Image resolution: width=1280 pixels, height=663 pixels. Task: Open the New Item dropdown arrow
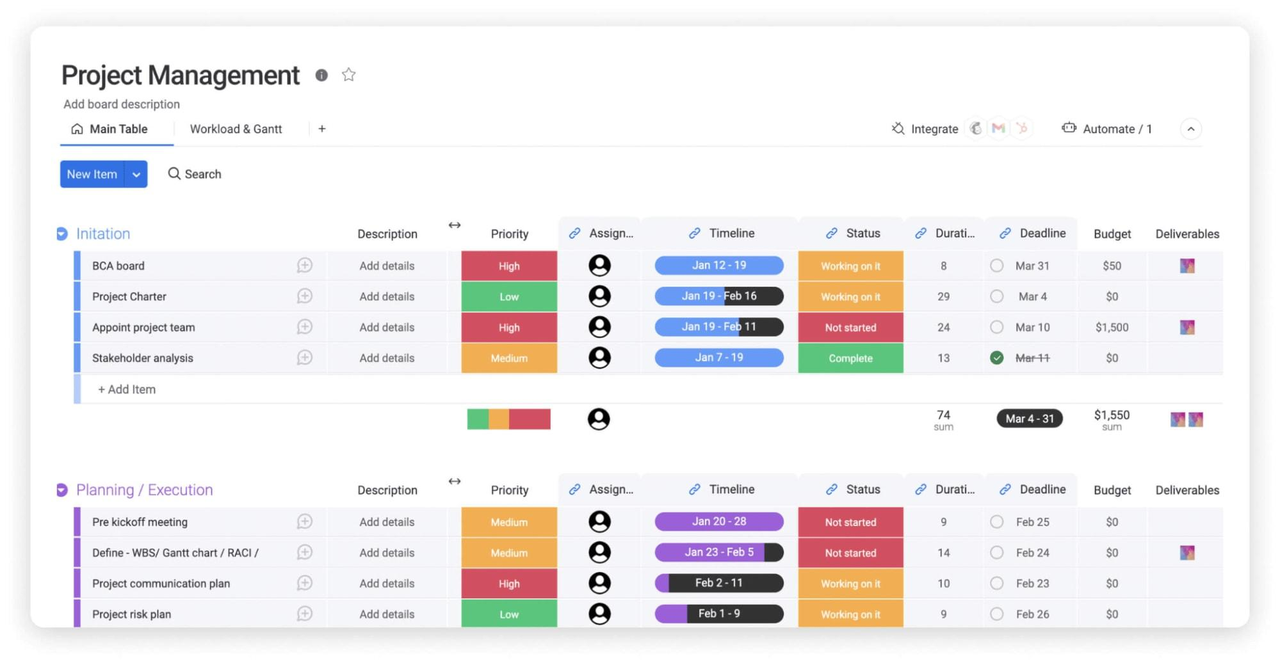(x=137, y=174)
